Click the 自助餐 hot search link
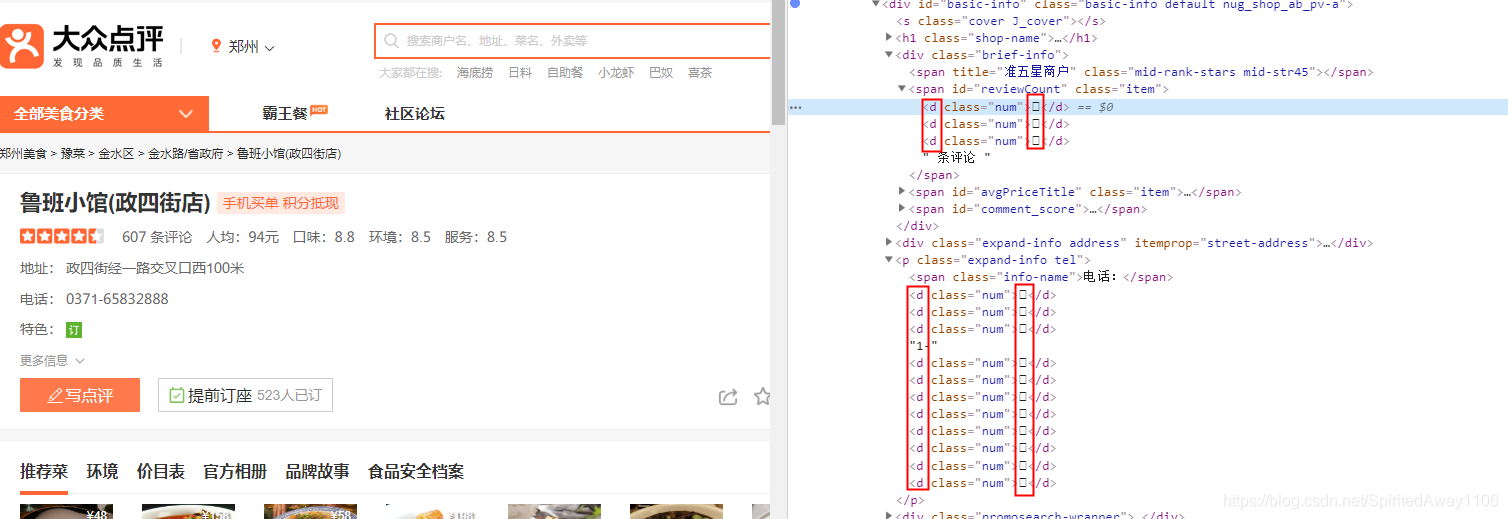The image size is (1508, 519). point(565,73)
